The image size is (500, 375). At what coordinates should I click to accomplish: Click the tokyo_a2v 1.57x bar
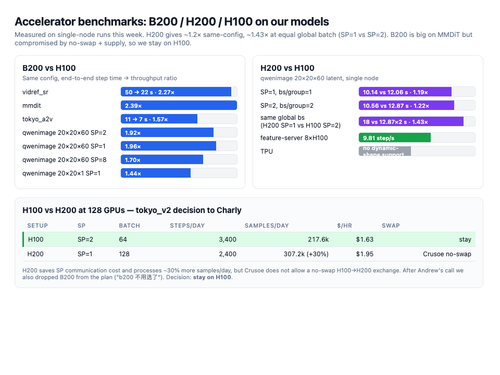(x=159, y=119)
